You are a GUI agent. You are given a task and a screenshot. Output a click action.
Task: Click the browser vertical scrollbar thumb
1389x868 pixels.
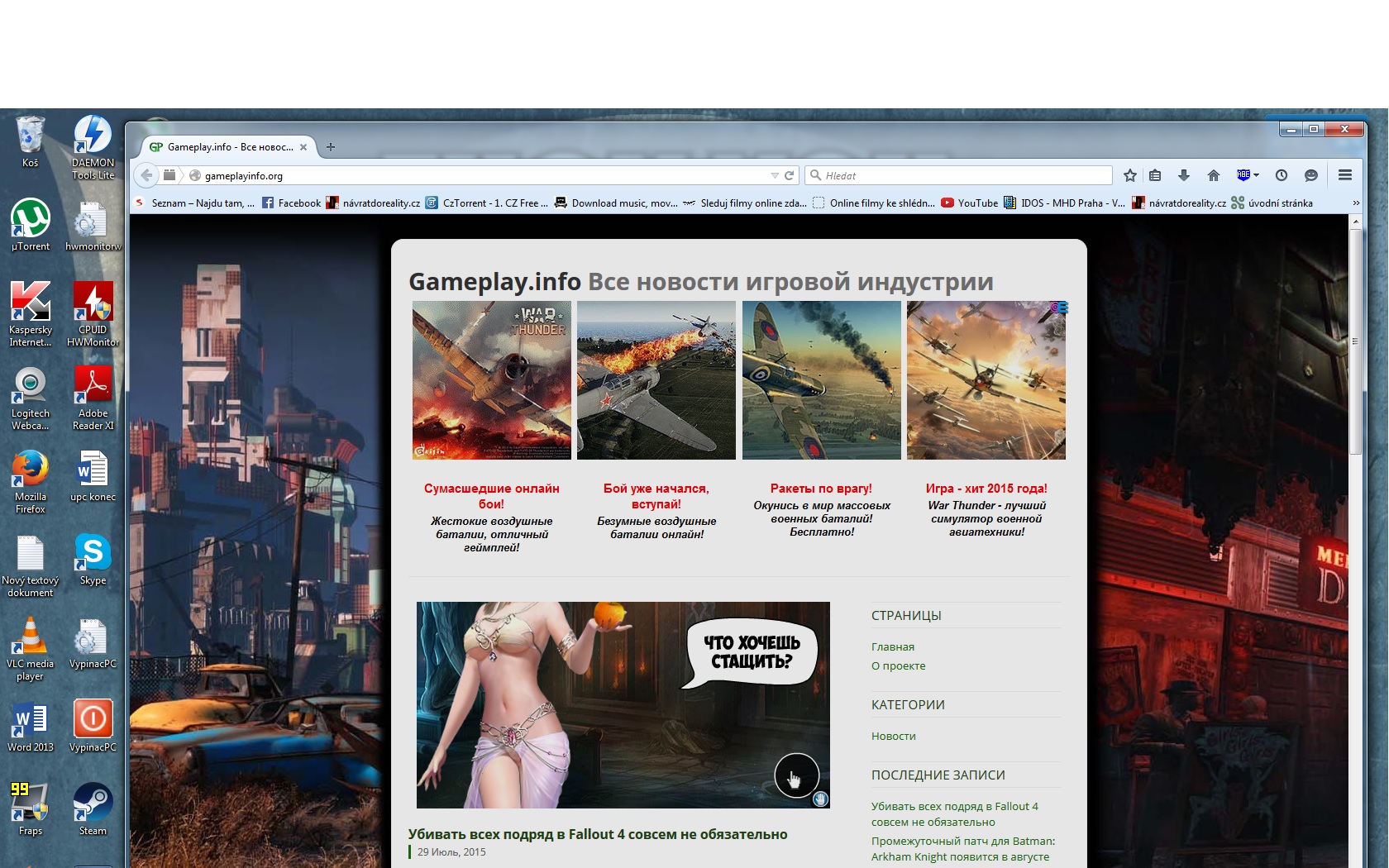point(1355,341)
